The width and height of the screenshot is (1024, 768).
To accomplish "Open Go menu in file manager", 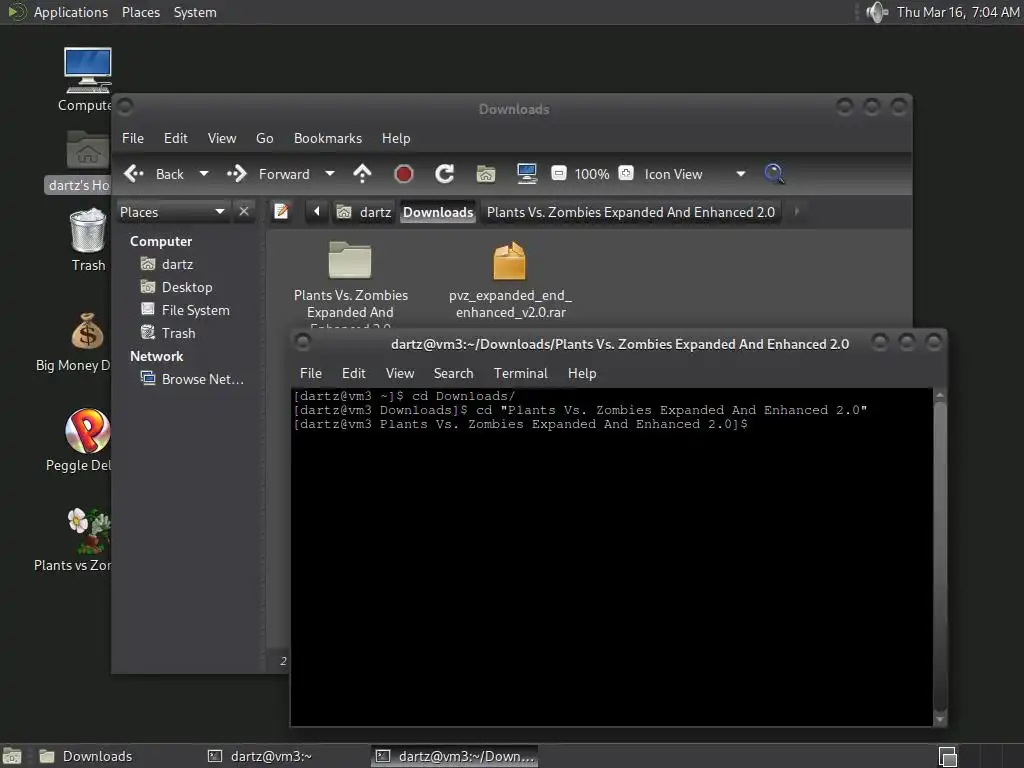I will (264, 138).
